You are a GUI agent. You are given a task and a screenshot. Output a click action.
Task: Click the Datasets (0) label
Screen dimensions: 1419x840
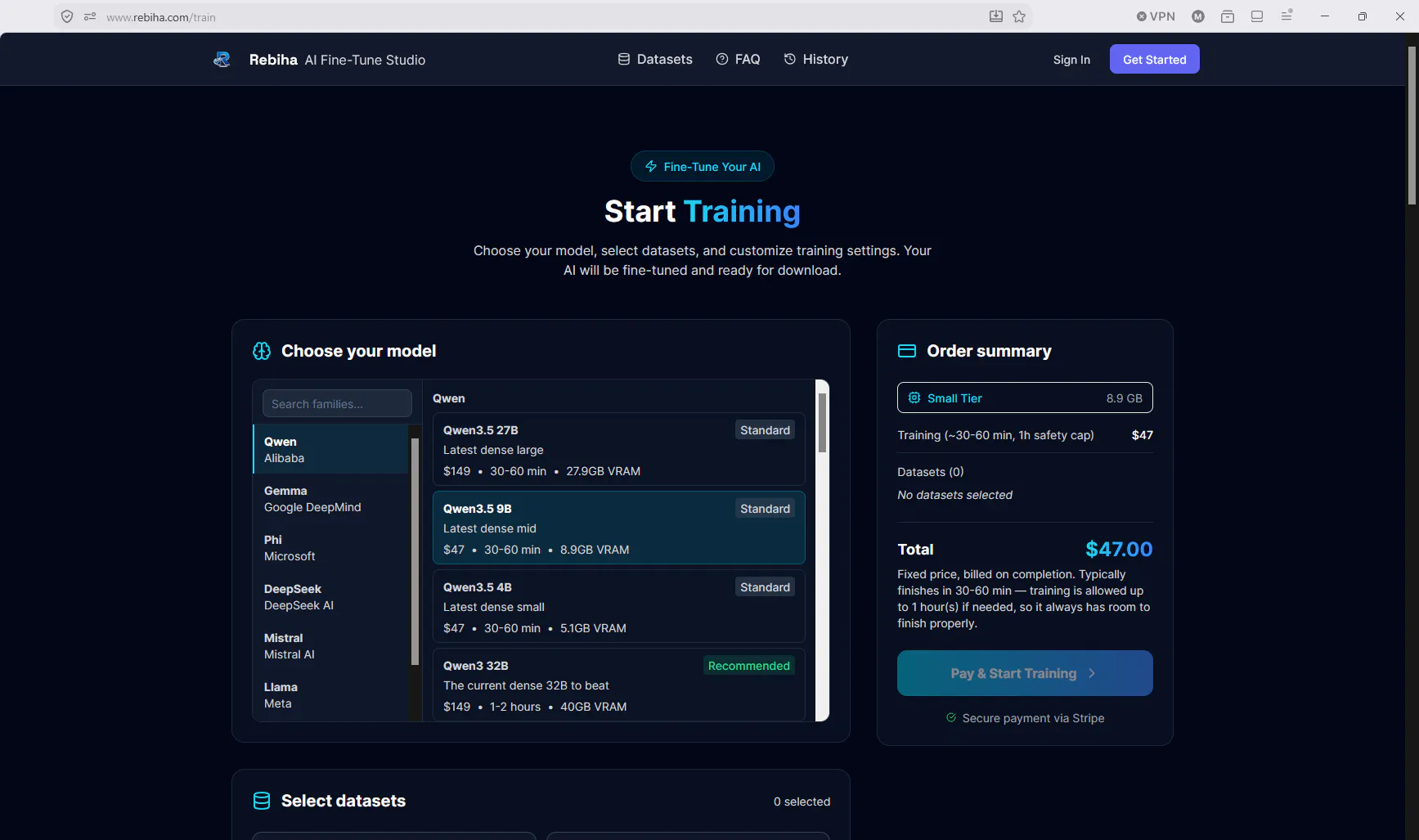[931, 472]
